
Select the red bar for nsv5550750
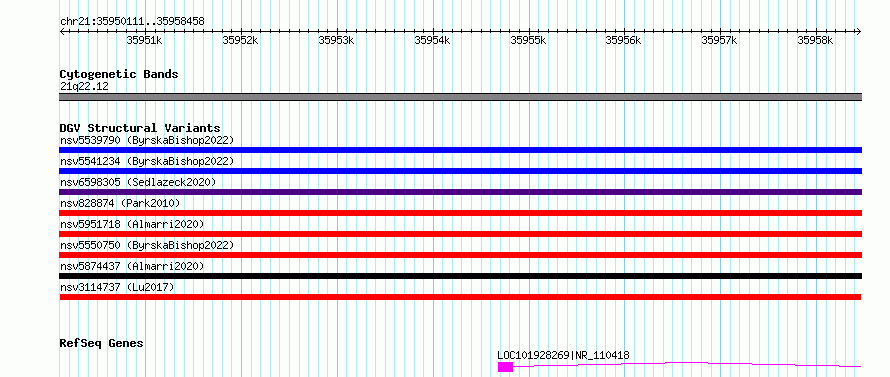[x=460, y=255]
